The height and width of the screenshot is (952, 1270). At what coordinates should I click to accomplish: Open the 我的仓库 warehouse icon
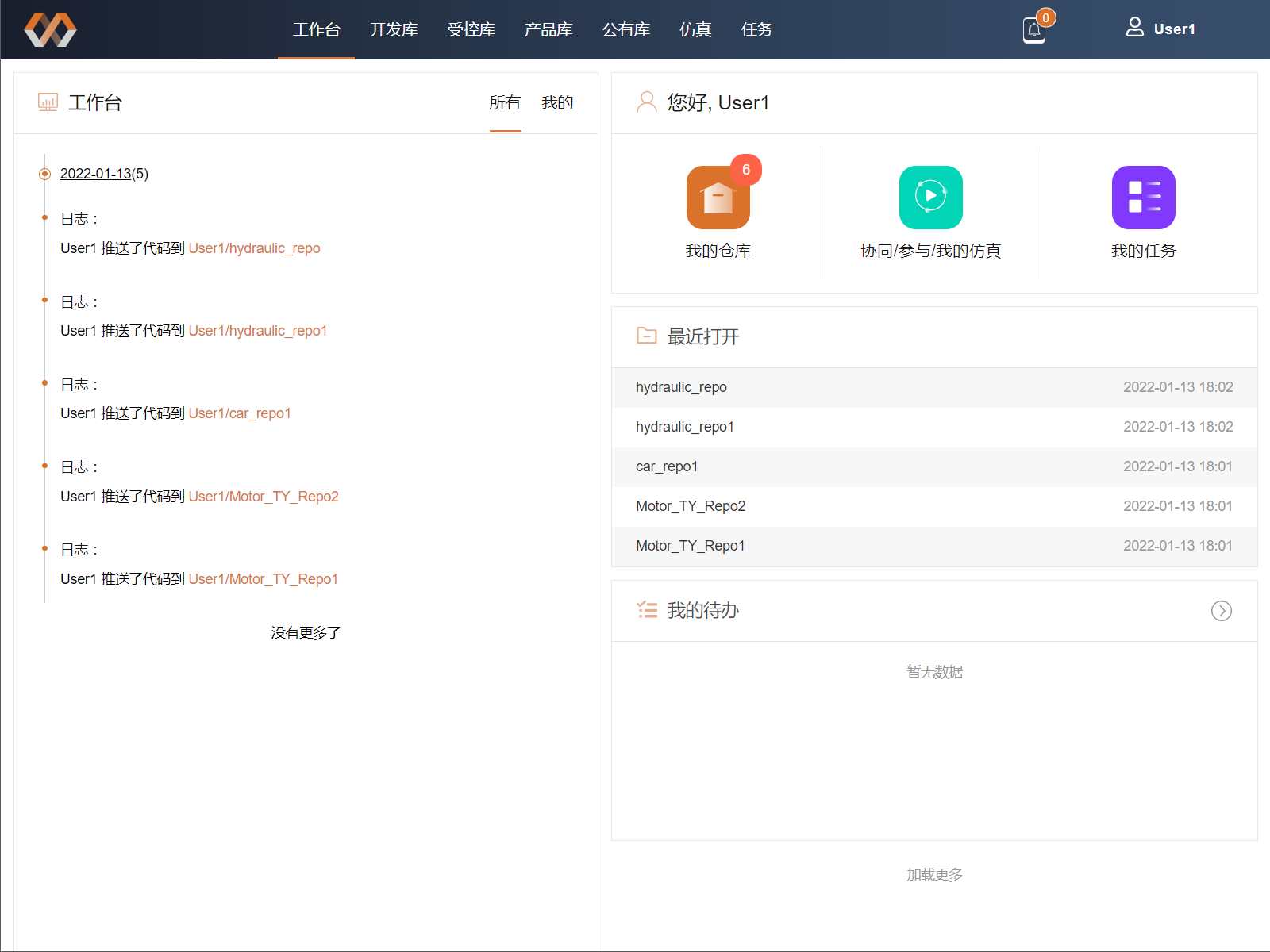point(718,198)
